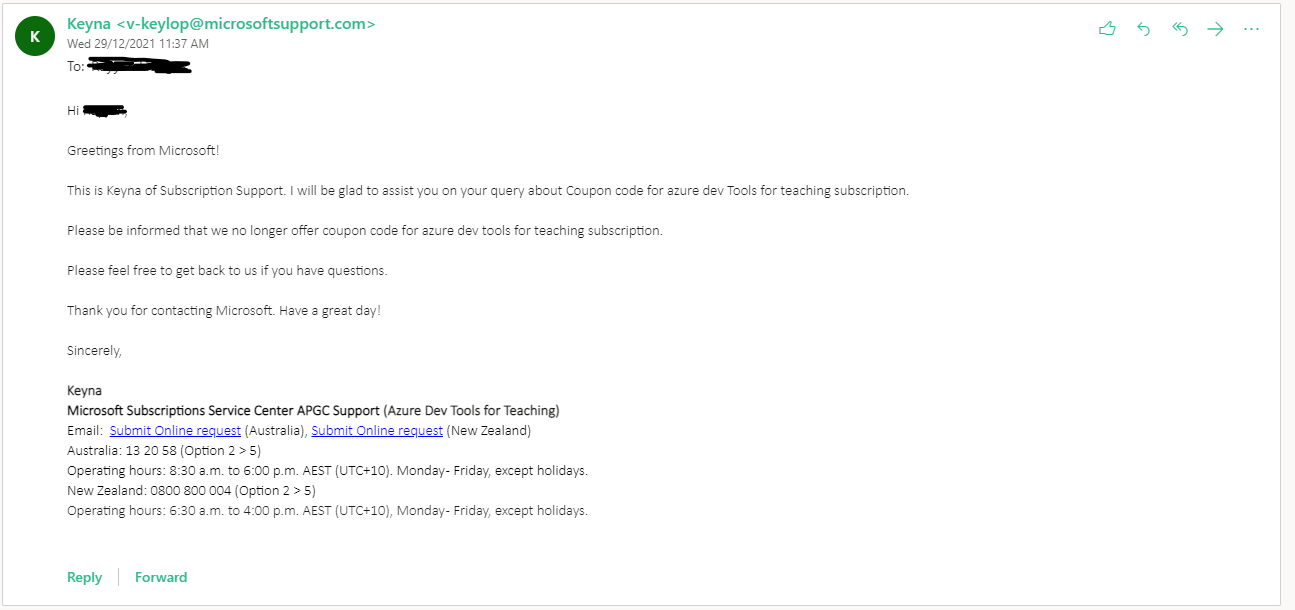1295x610 pixels.
Task: Click the signature name 'Keyna'
Action: pyautogui.click(x=84, y=391)
